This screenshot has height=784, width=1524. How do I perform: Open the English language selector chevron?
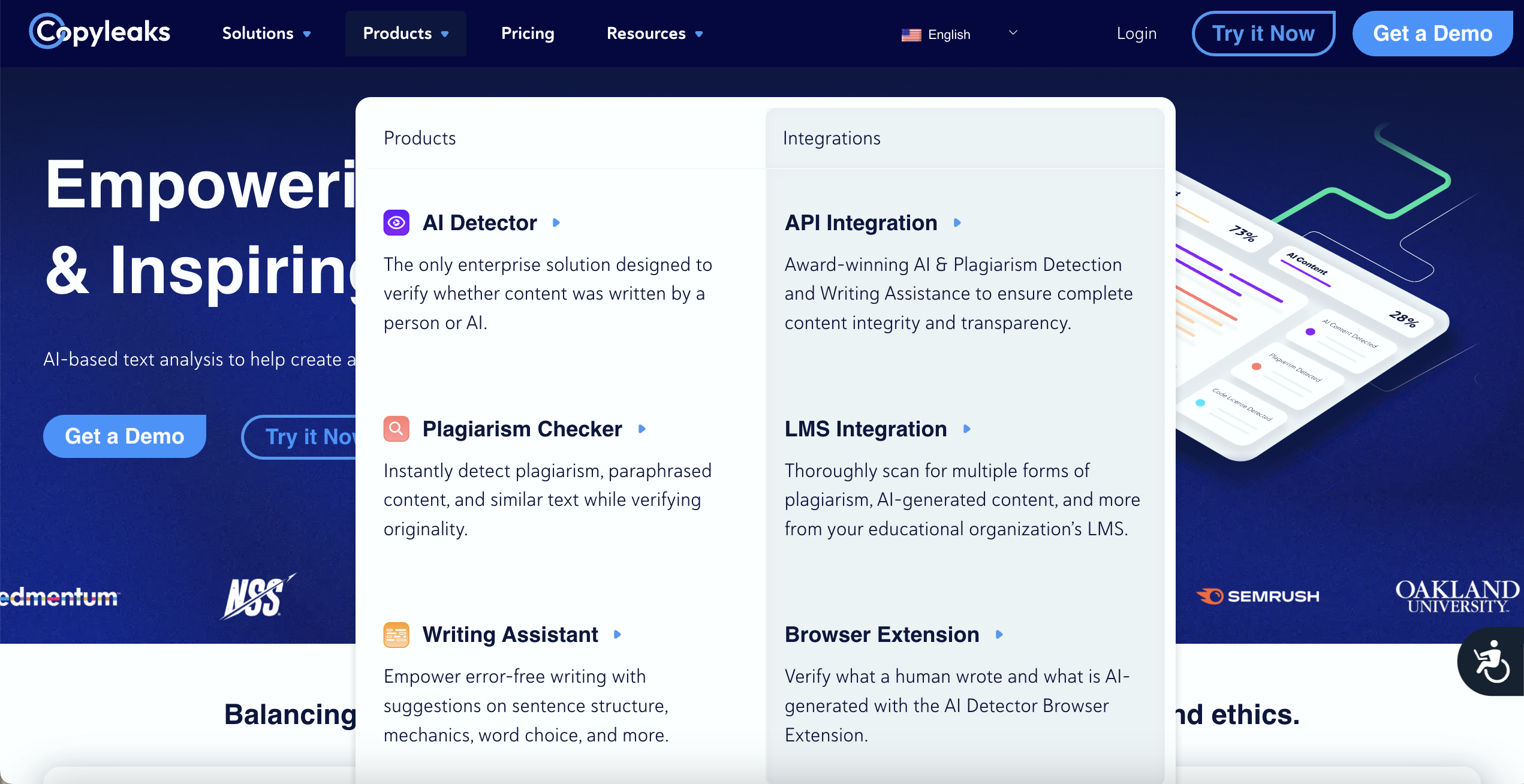pos(1013,33)
